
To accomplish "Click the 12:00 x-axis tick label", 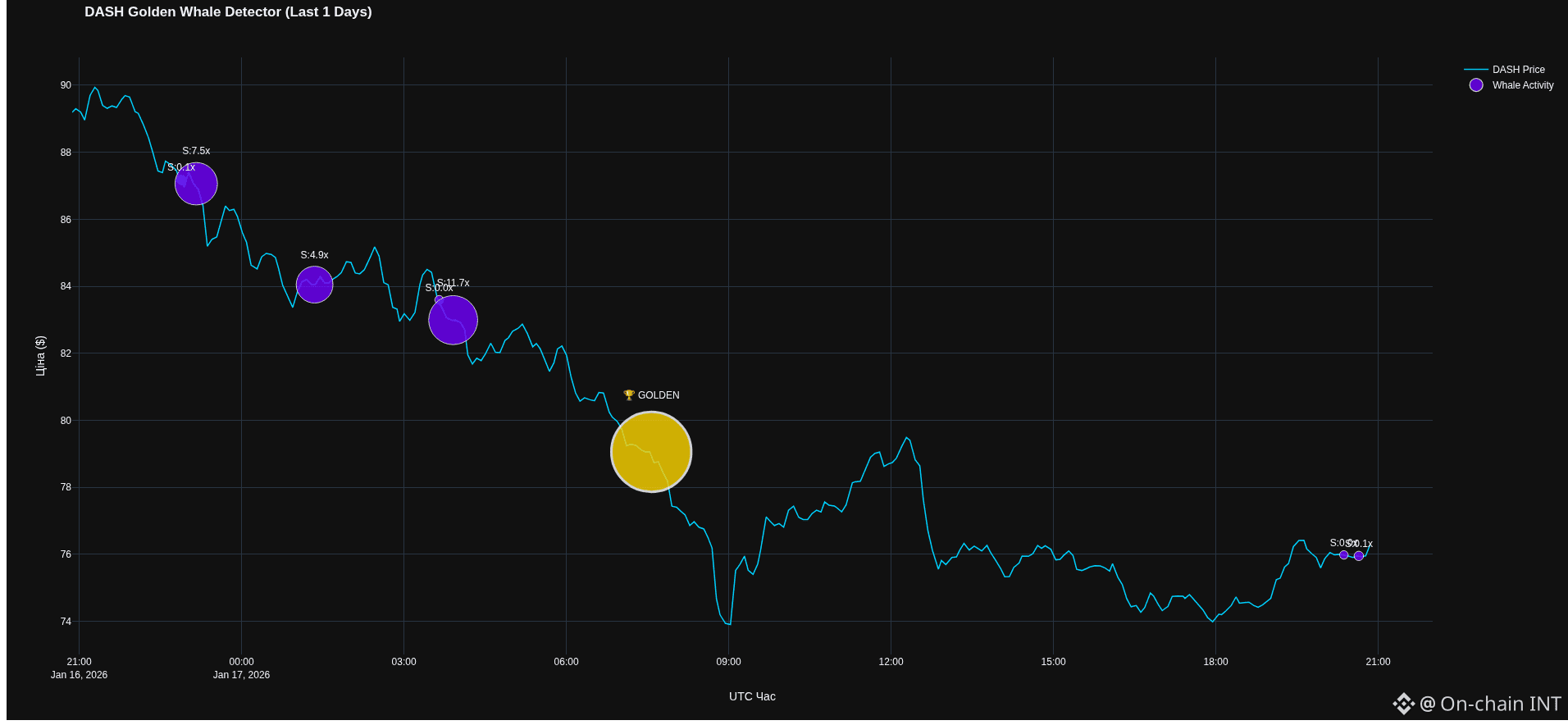I will (891, 662).
